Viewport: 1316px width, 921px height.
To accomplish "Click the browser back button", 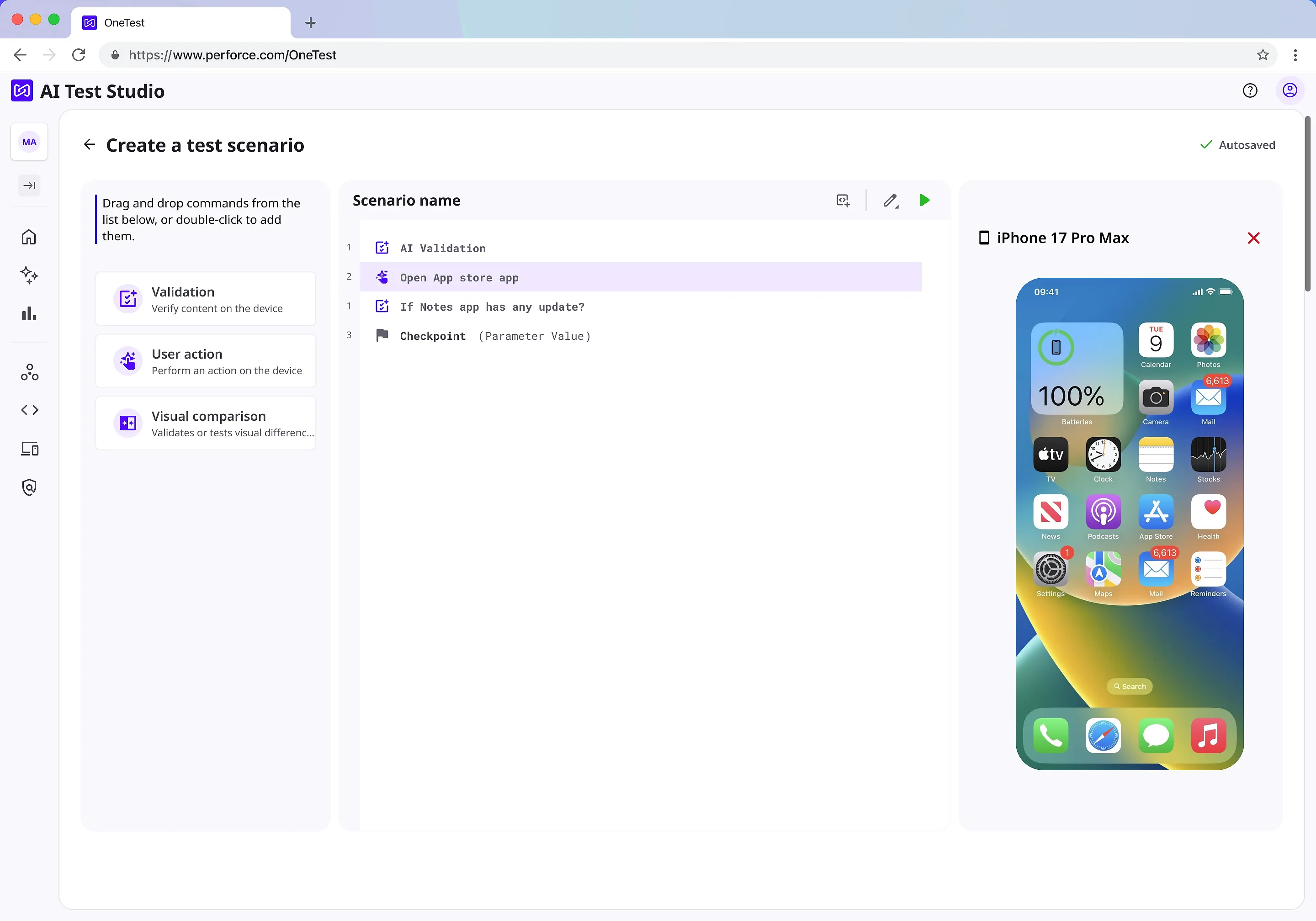I will pos(20,54).
